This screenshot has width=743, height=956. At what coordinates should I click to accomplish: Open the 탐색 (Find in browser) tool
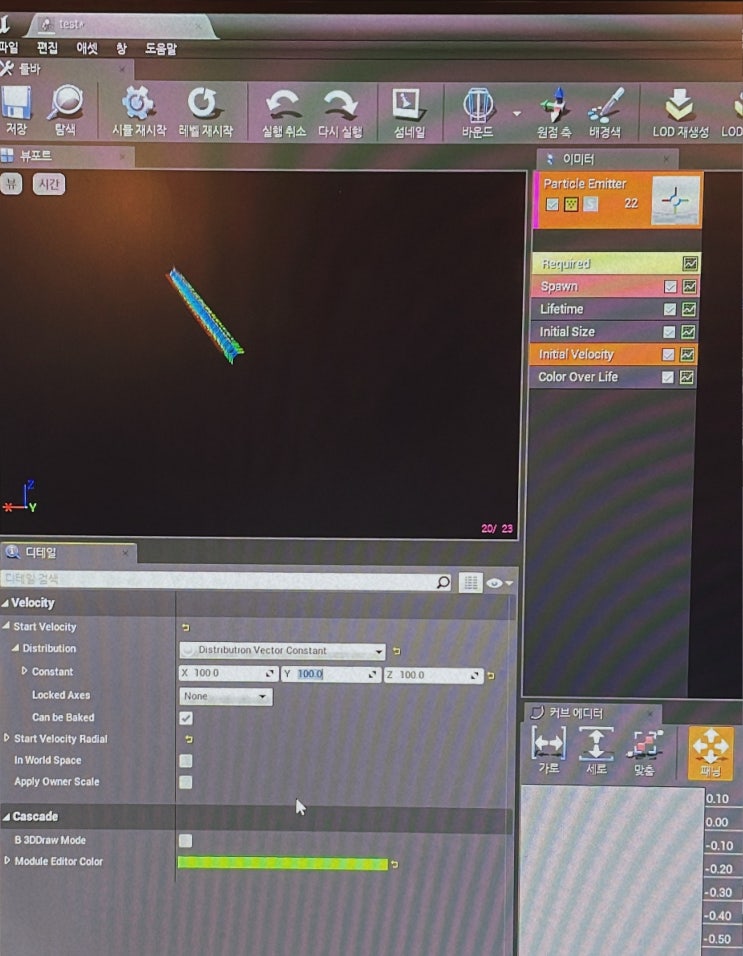click(65, 102)
